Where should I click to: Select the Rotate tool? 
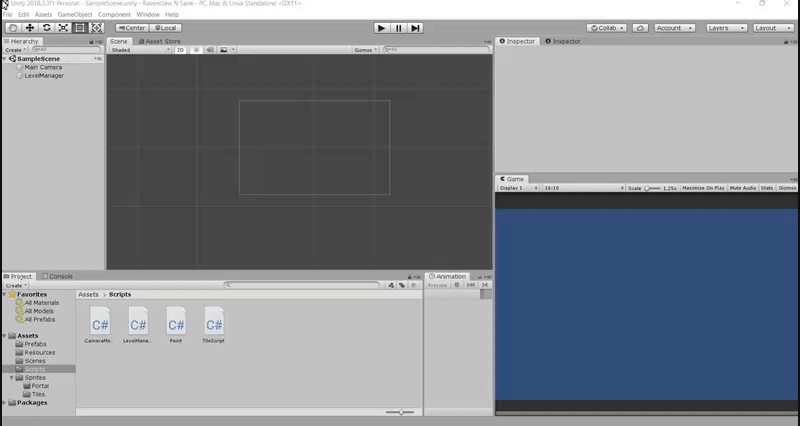coord(46,28)
